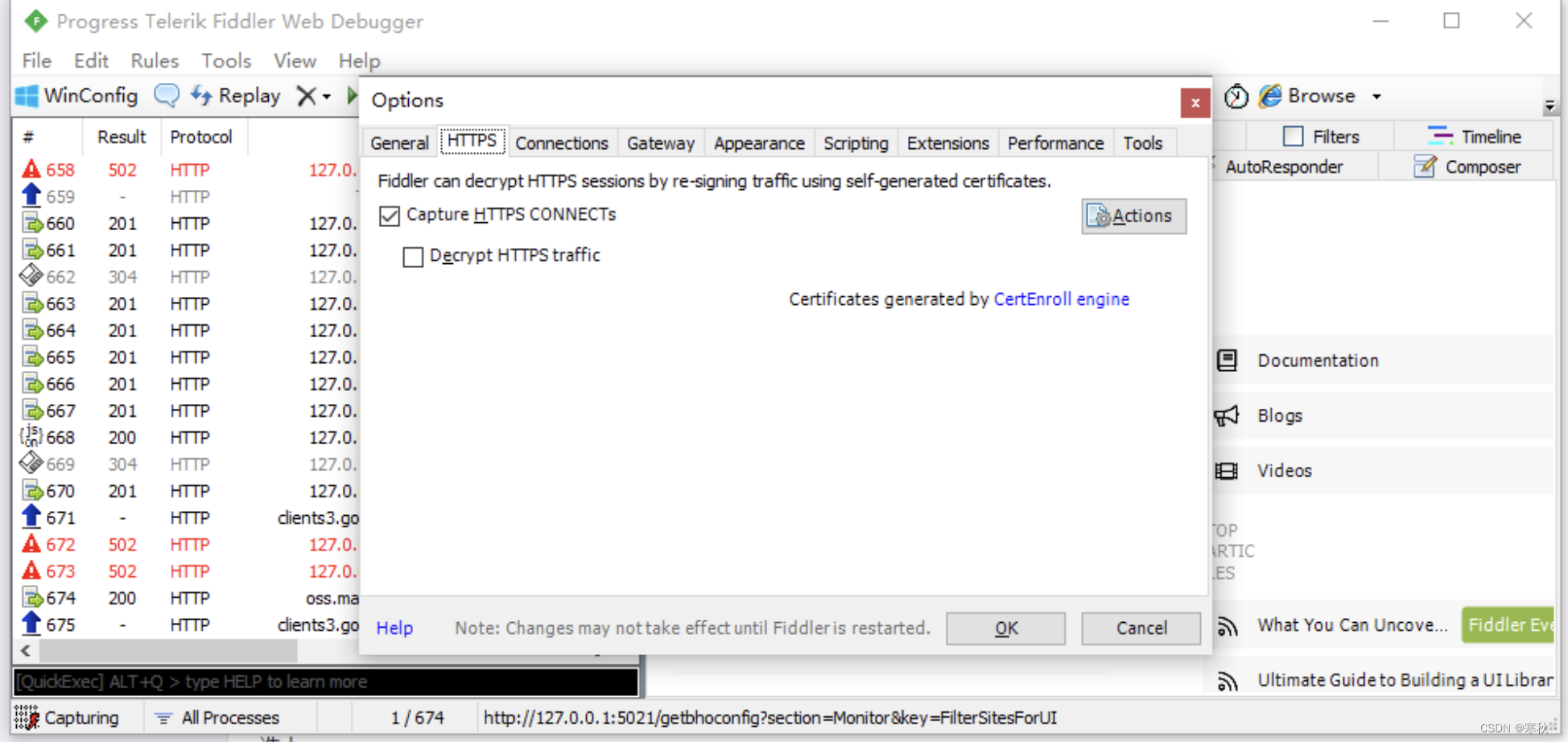
Task: Click the Replay arrows icon
Action: [201, 96]
